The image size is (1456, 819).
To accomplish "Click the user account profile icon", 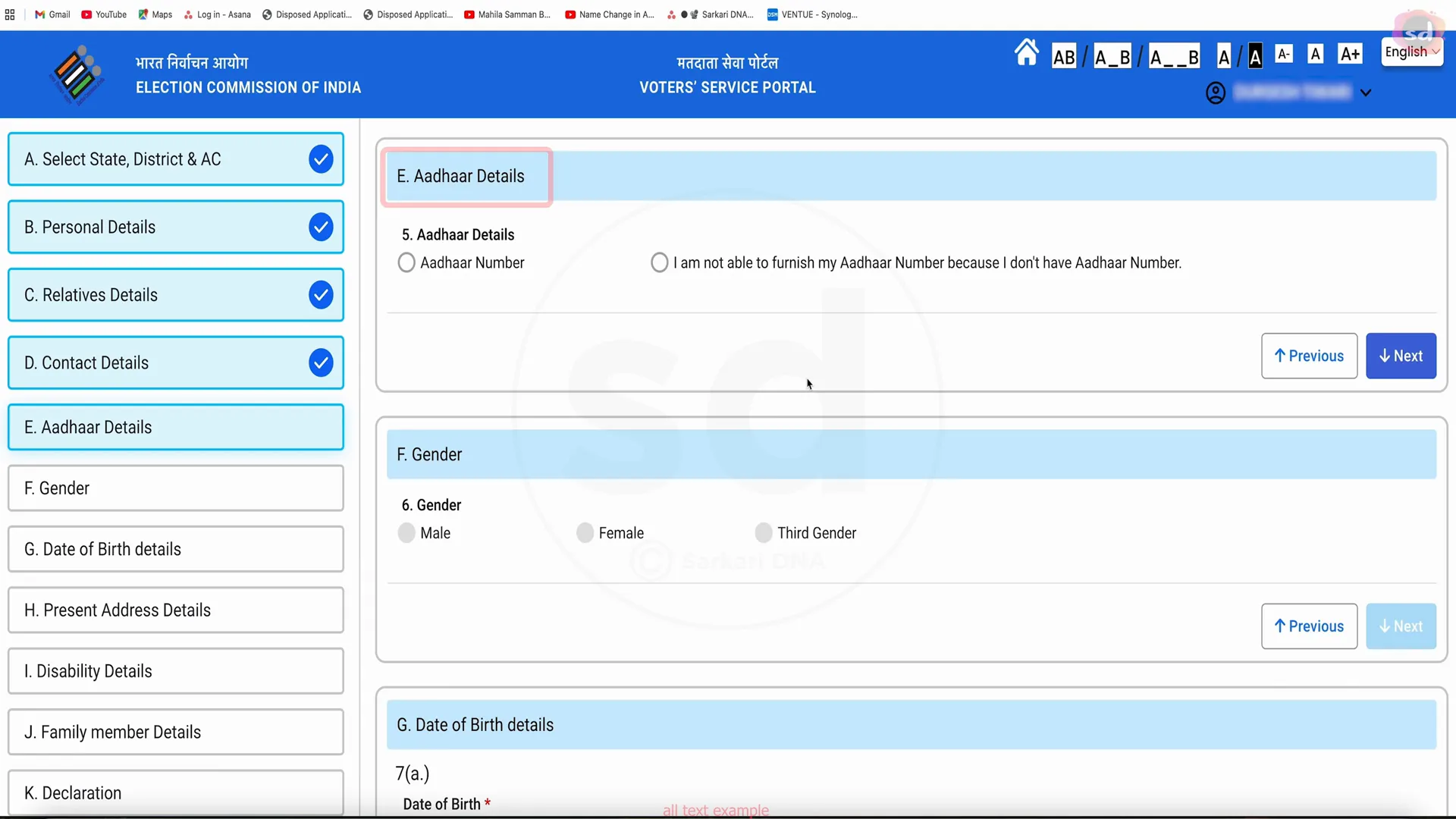I will tap(1216, 92).
